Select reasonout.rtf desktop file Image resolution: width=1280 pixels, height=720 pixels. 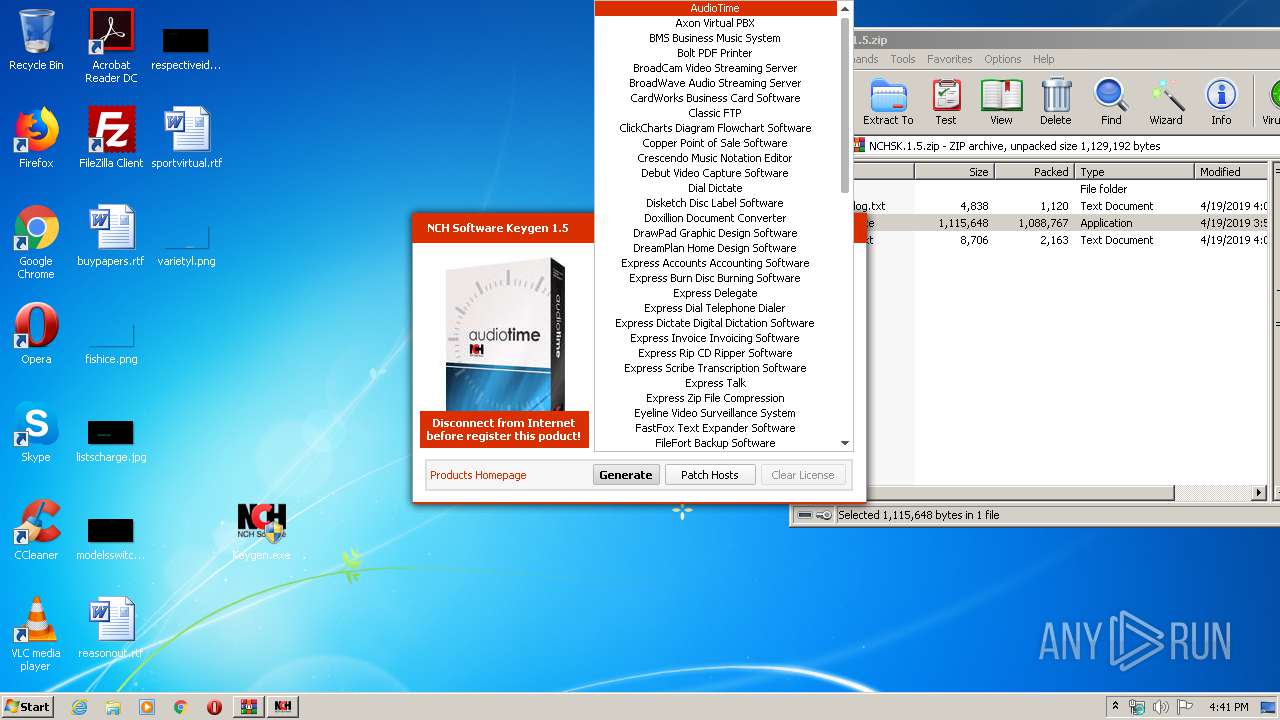[111, 628]
